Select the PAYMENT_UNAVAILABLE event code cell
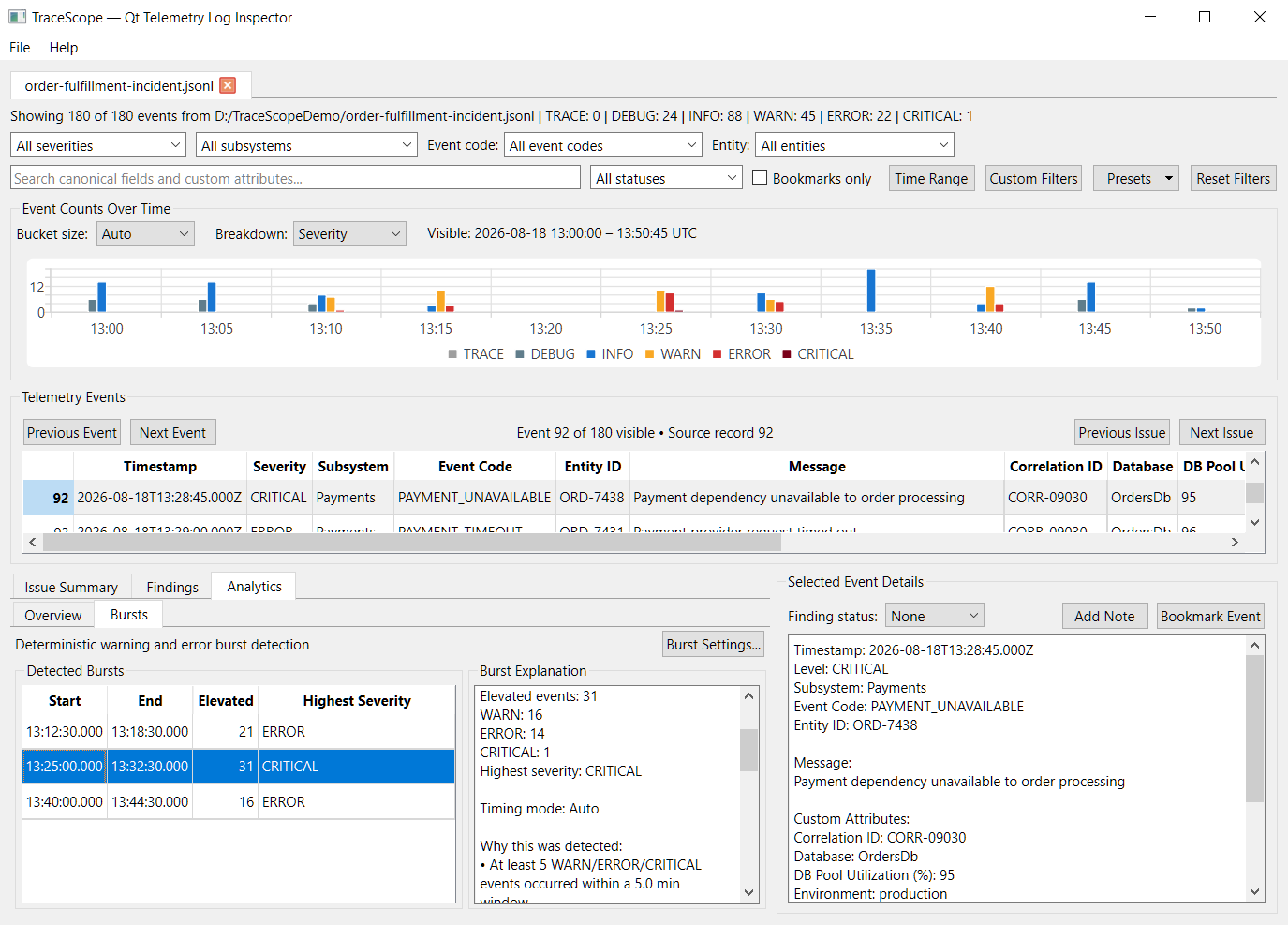 coord(474,498)
